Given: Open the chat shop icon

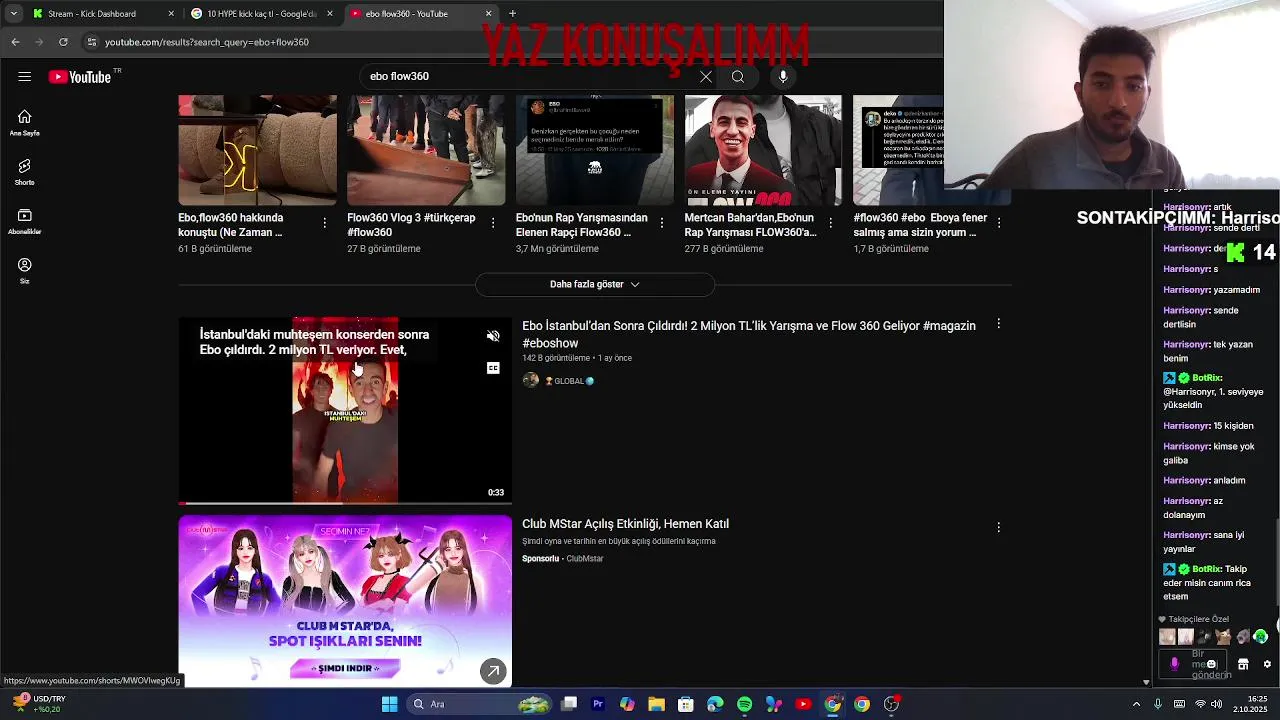Looking at the screenshot, I should [x=1243, y=664].
